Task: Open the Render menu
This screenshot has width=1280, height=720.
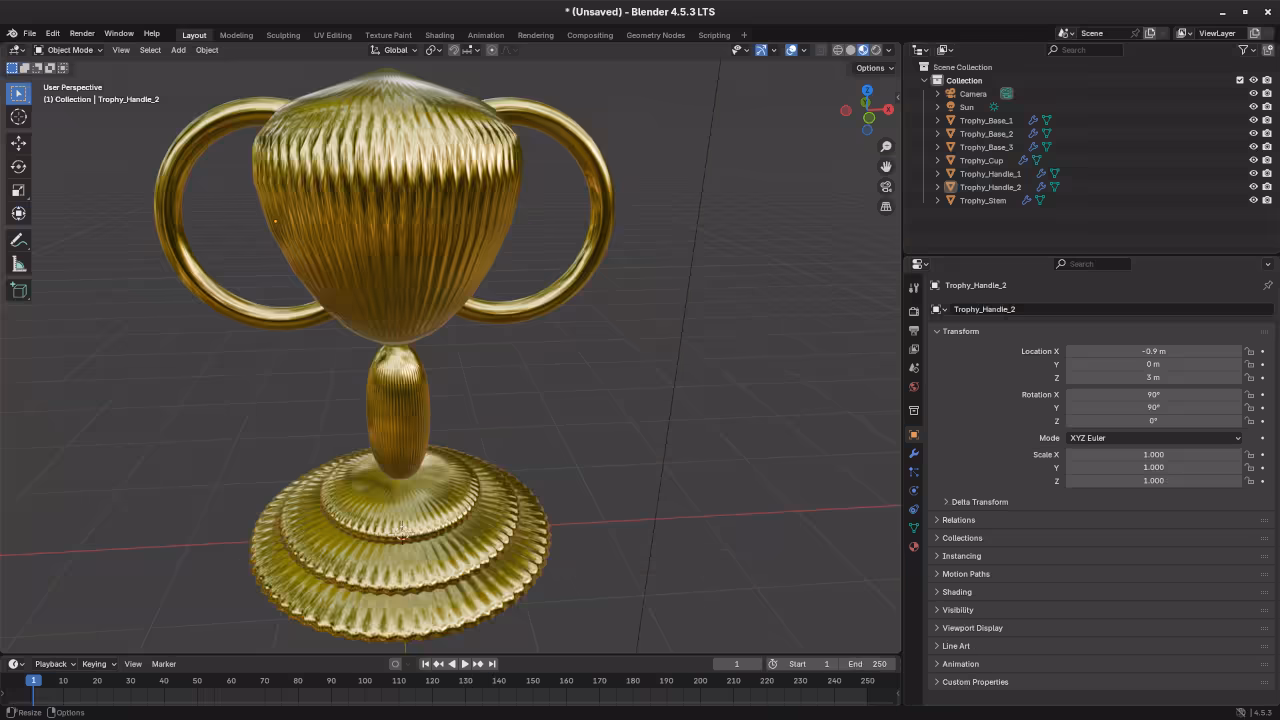Action: [81, 32]
